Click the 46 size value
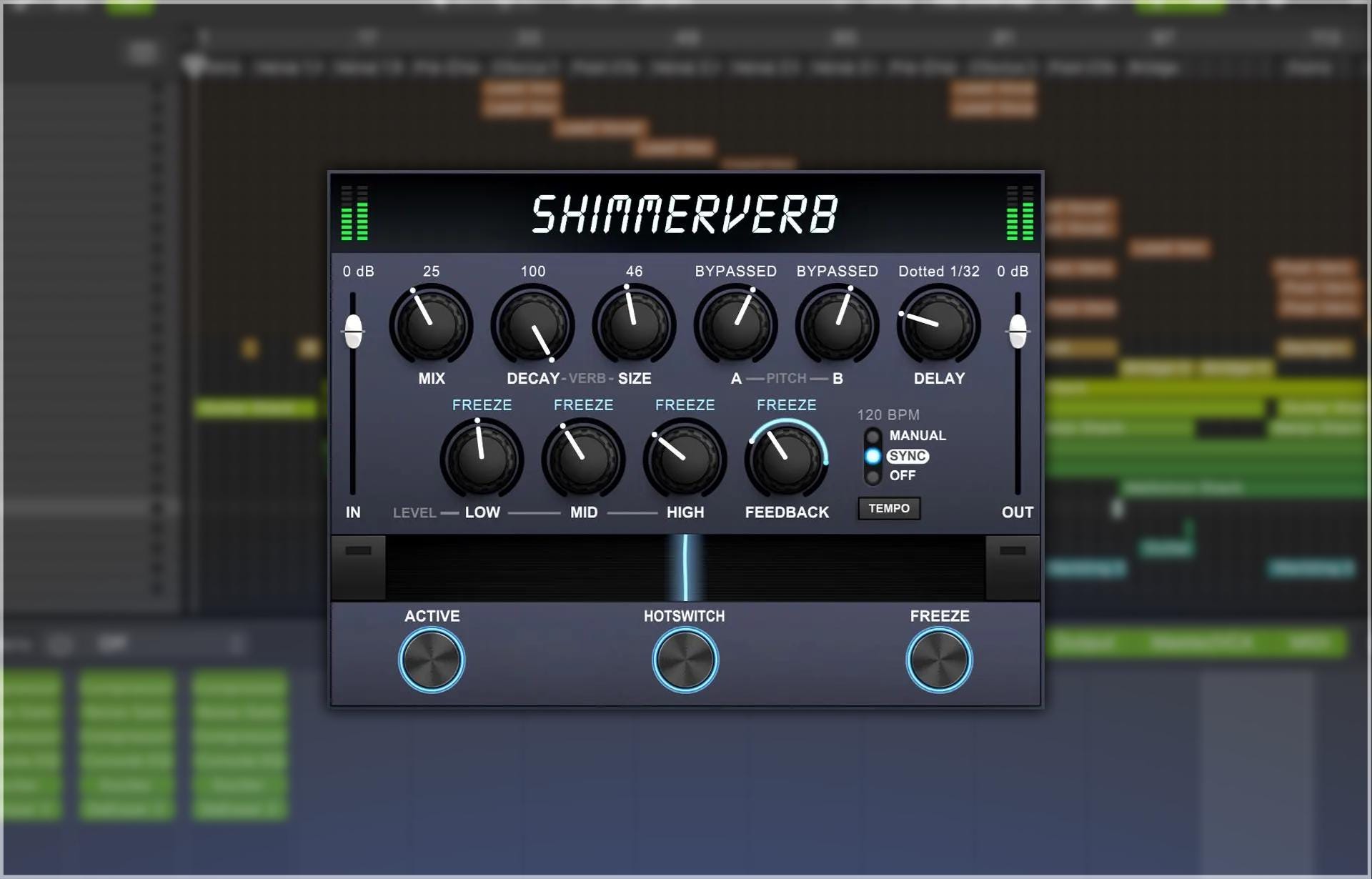The width and height of the screenshot is (1372, 879). [x=634, y=272]
